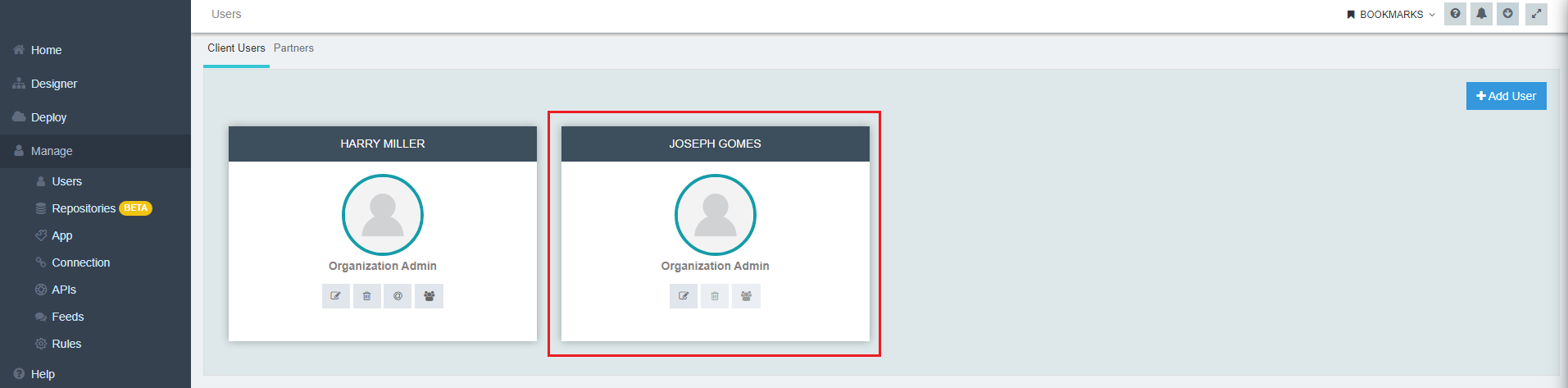Collapse the Manage section in the sidebar
The height and width of the screenshot is (388, 1568).
[x=52, y=151]
